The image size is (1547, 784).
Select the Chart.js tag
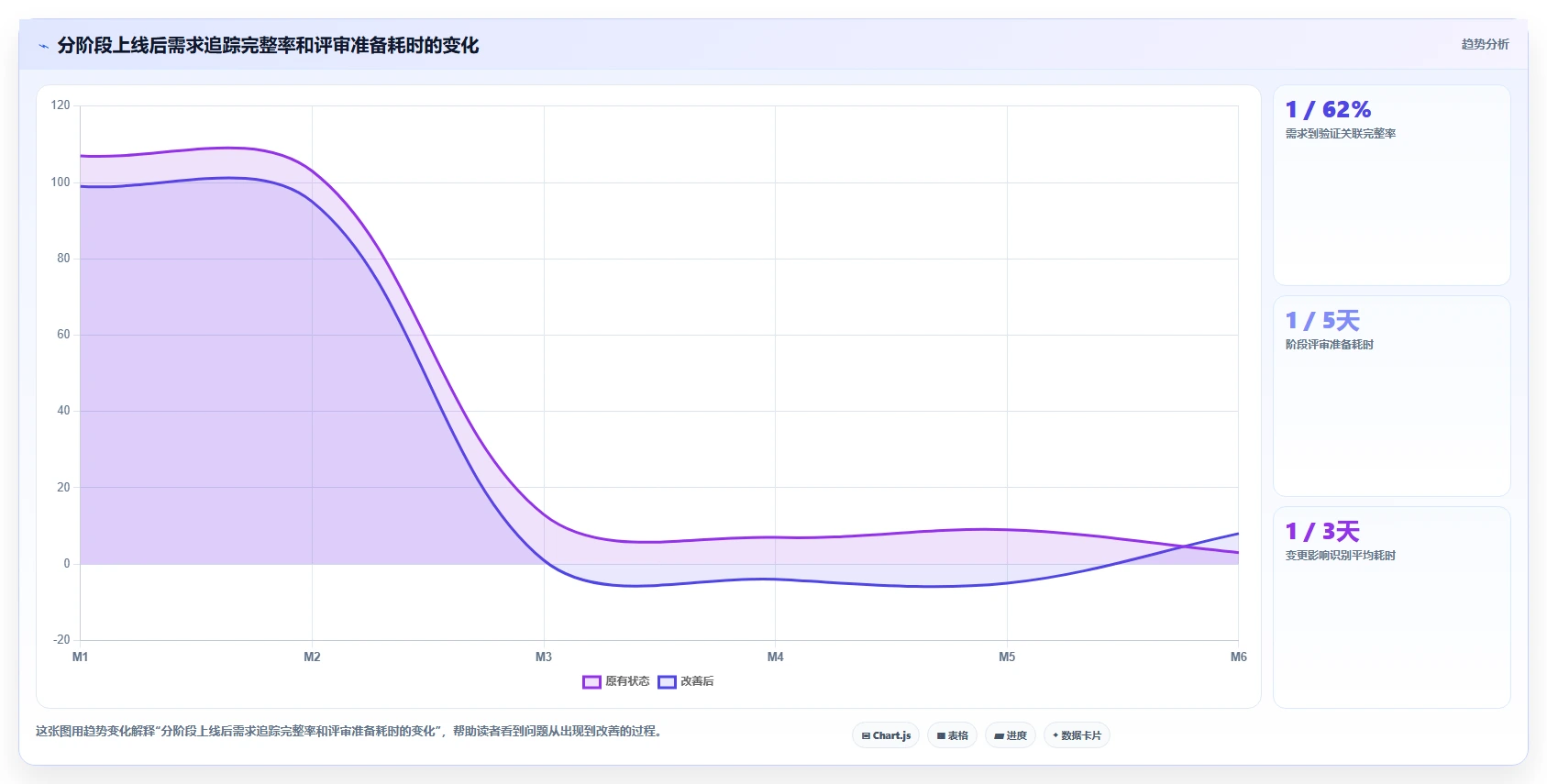coord(886,735)
